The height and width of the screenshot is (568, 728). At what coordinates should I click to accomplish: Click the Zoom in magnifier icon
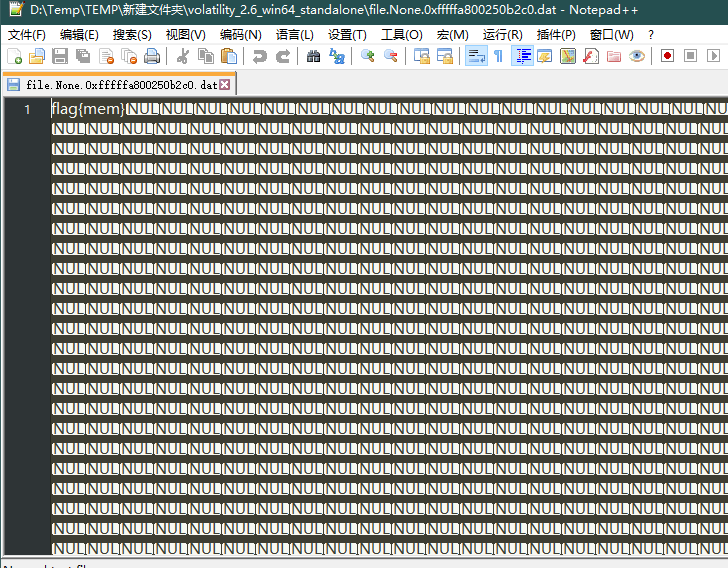[367, 56]
